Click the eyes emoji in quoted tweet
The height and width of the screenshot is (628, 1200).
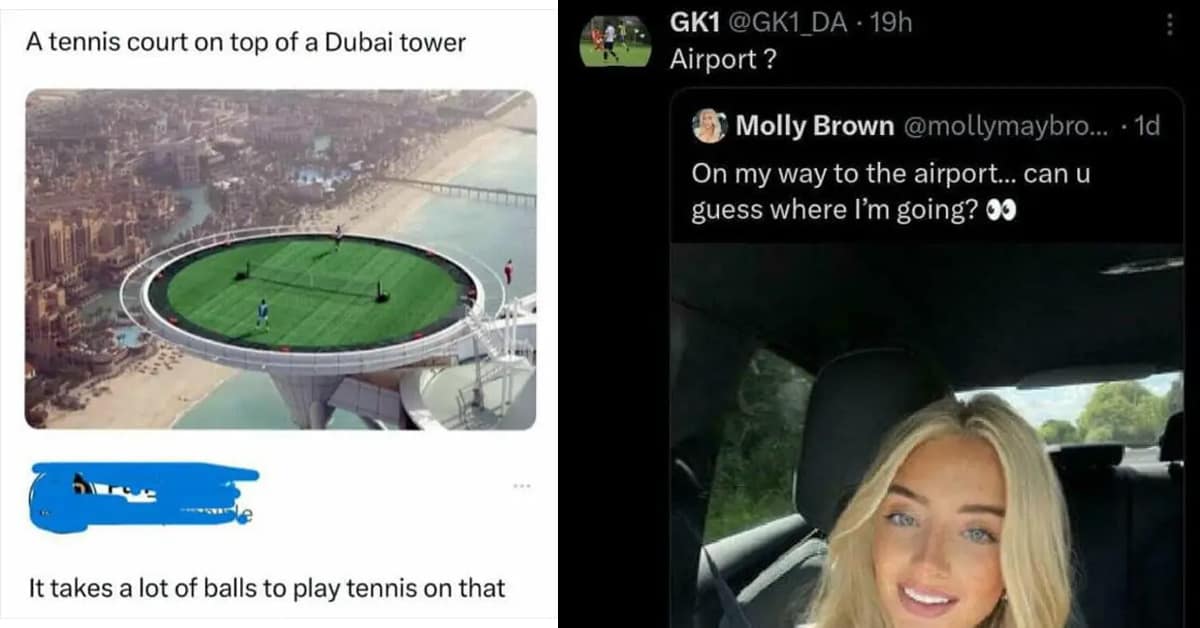(1002, 212)
